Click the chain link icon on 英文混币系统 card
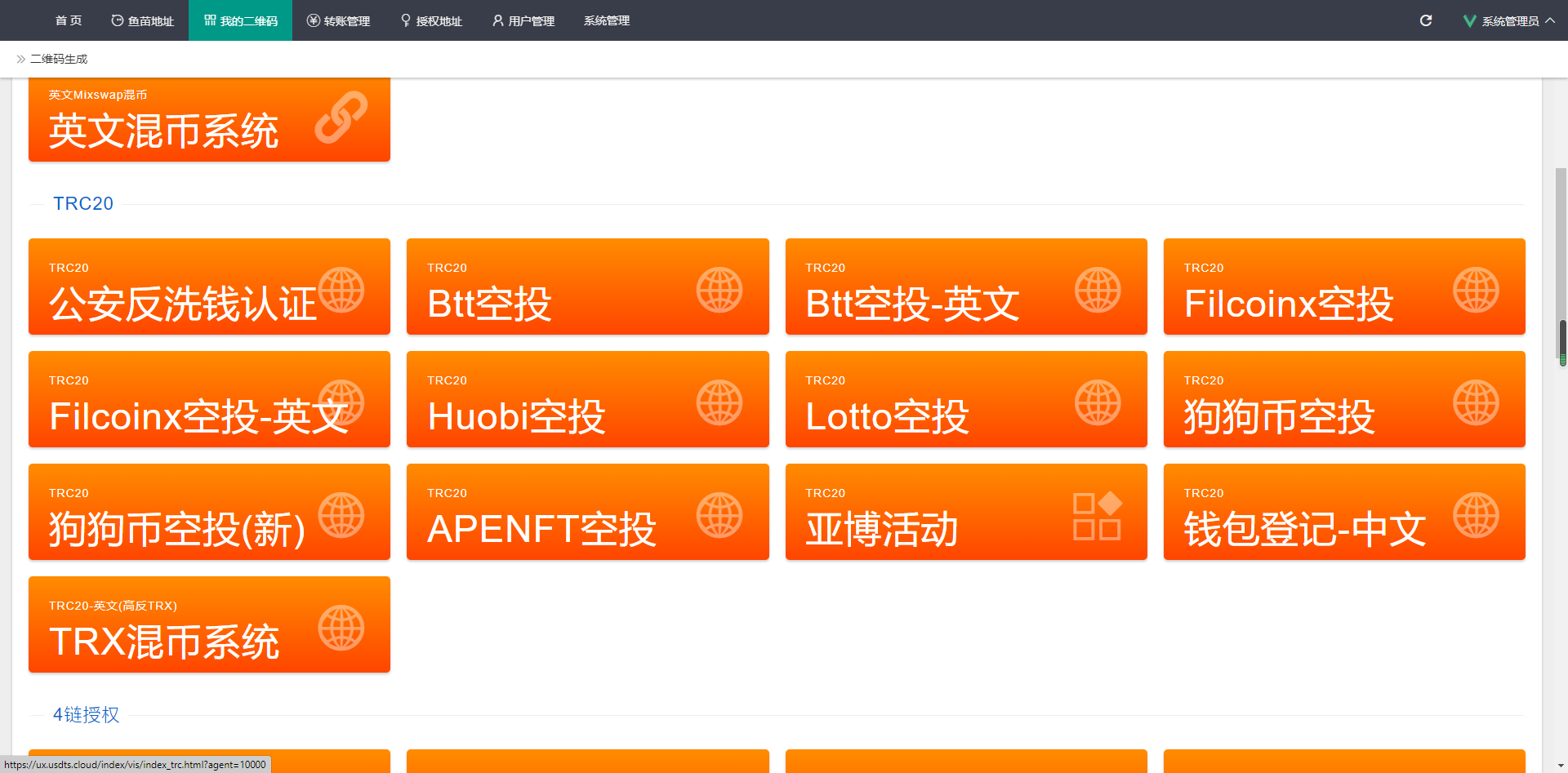1568x773 pixels. 341,118
